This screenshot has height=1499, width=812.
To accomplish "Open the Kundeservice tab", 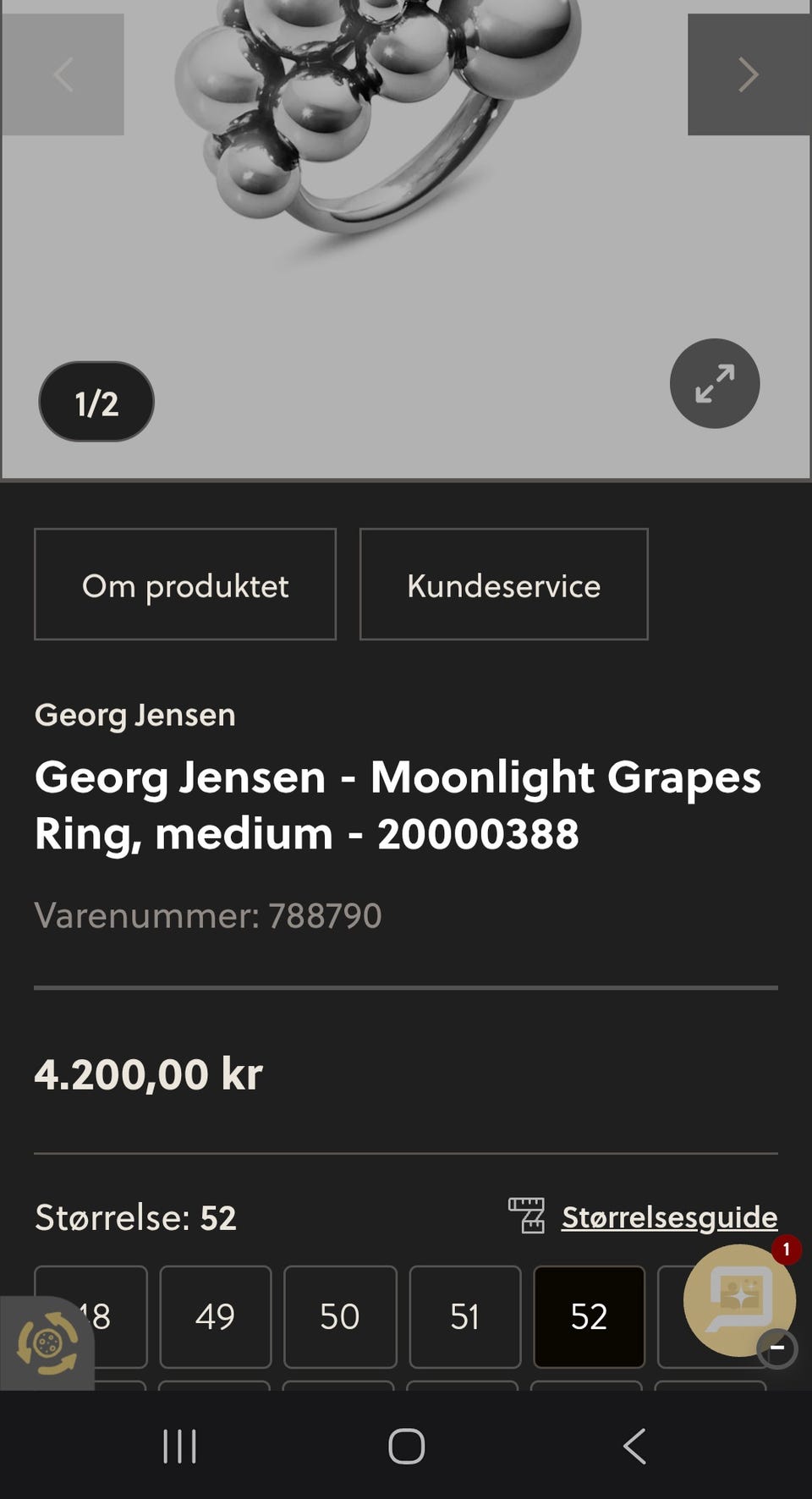I will click(504, 585).
